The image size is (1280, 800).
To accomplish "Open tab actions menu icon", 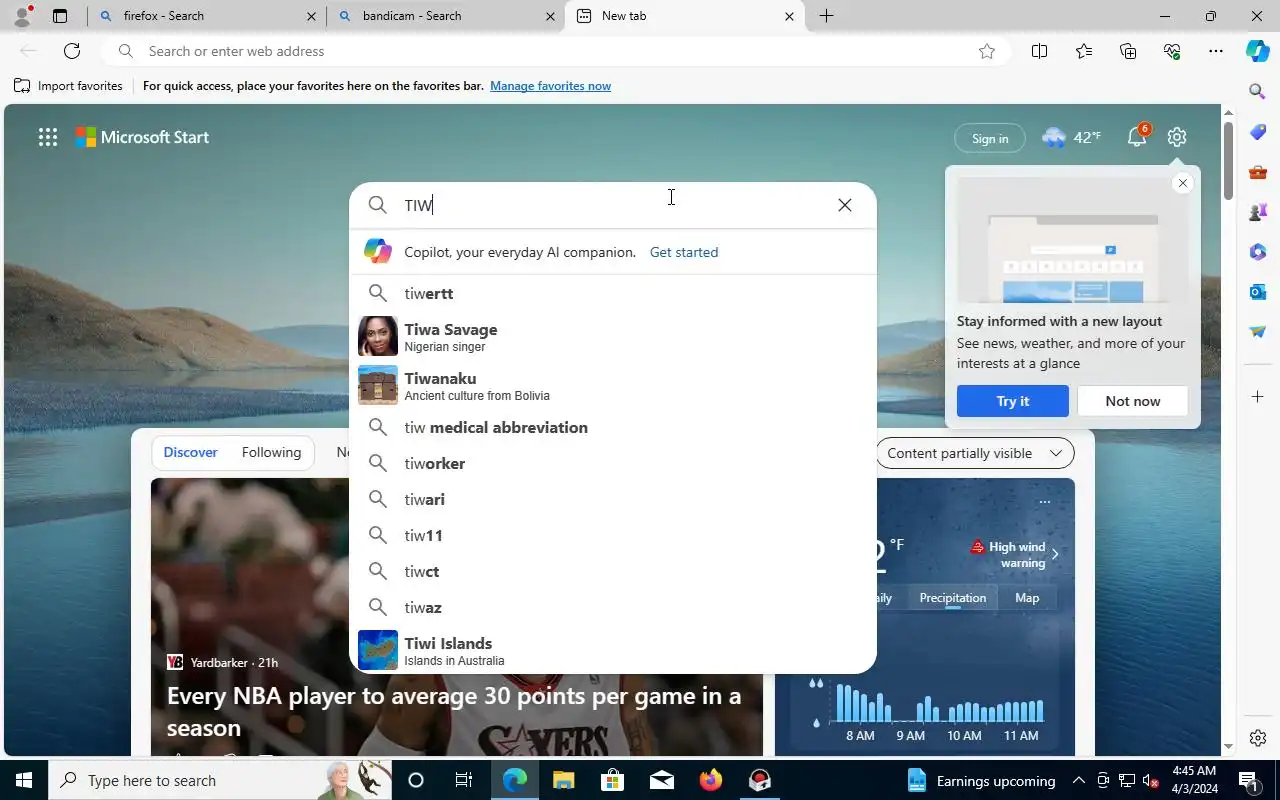I will [60, 16].
